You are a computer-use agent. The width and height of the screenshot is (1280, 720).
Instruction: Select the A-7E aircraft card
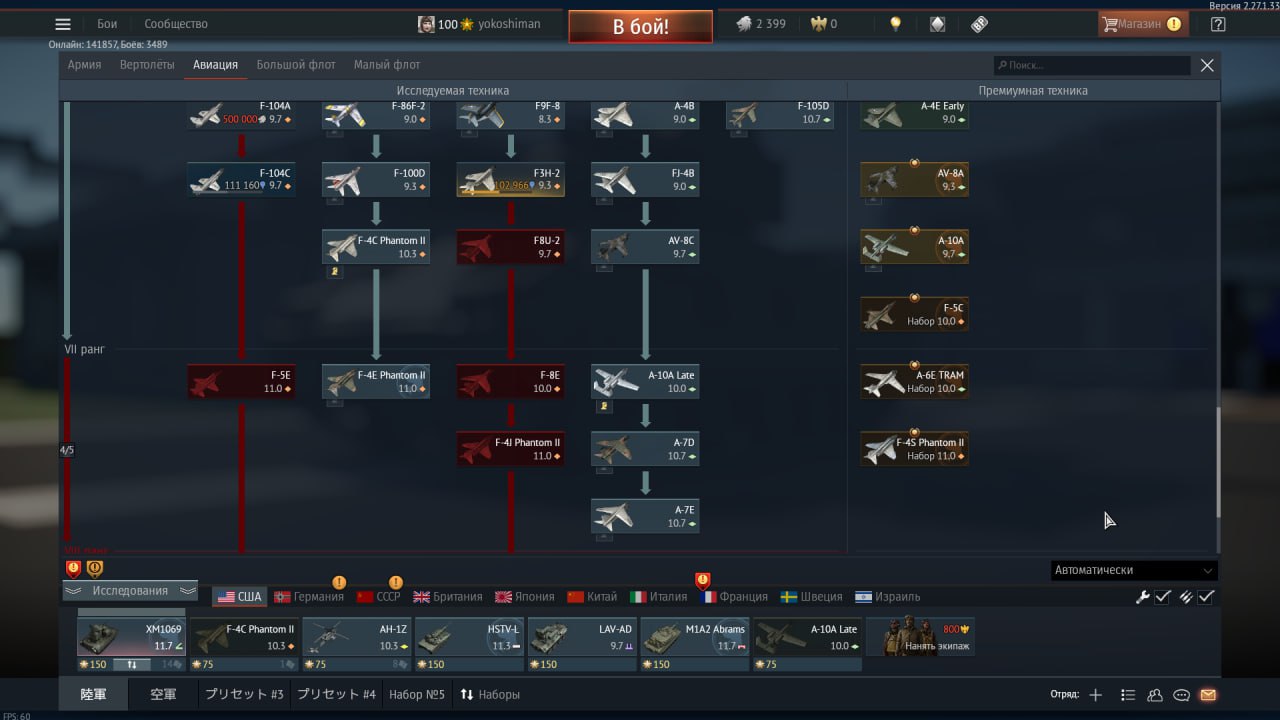645,516
